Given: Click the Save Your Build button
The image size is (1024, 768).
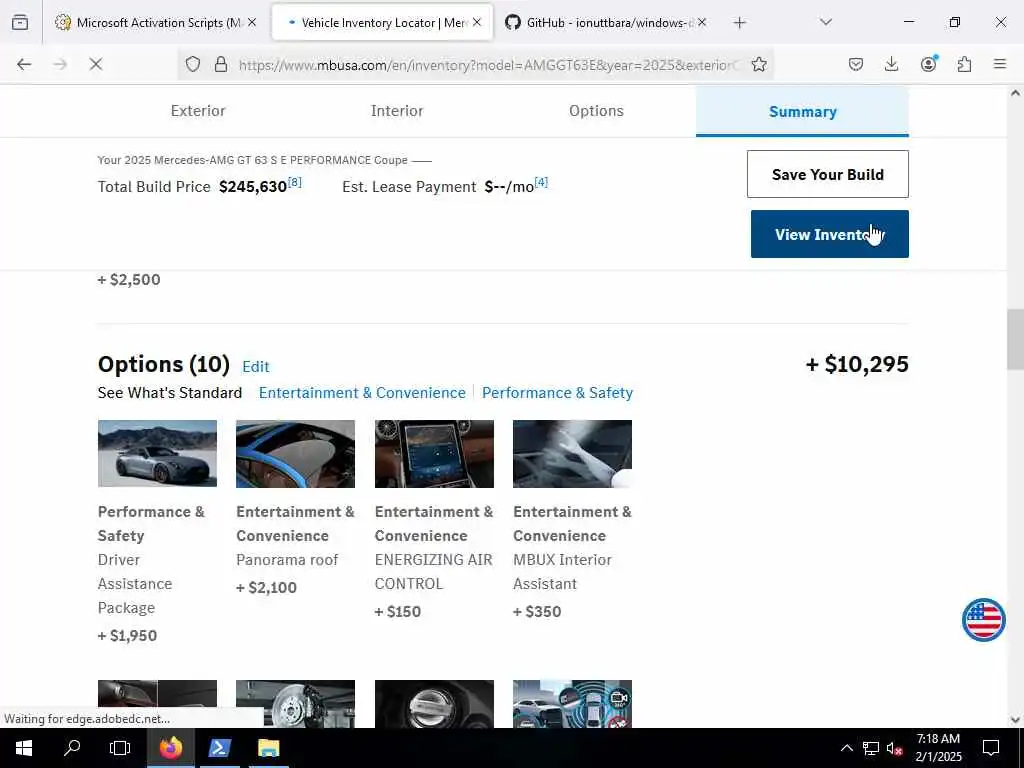Looking at the screenshot, I should click(827, 174).
